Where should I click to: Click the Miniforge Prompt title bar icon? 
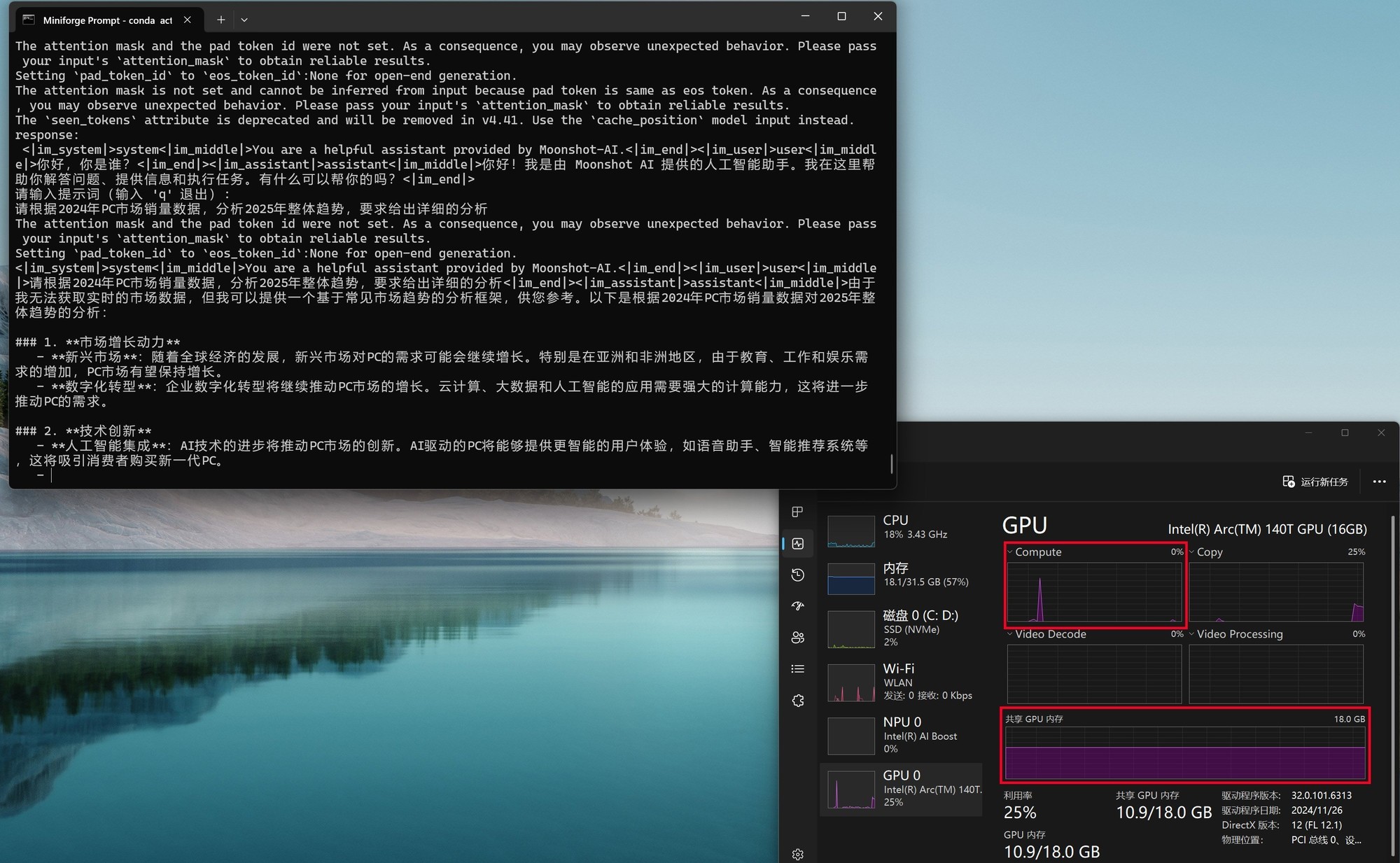coord(28,19)
